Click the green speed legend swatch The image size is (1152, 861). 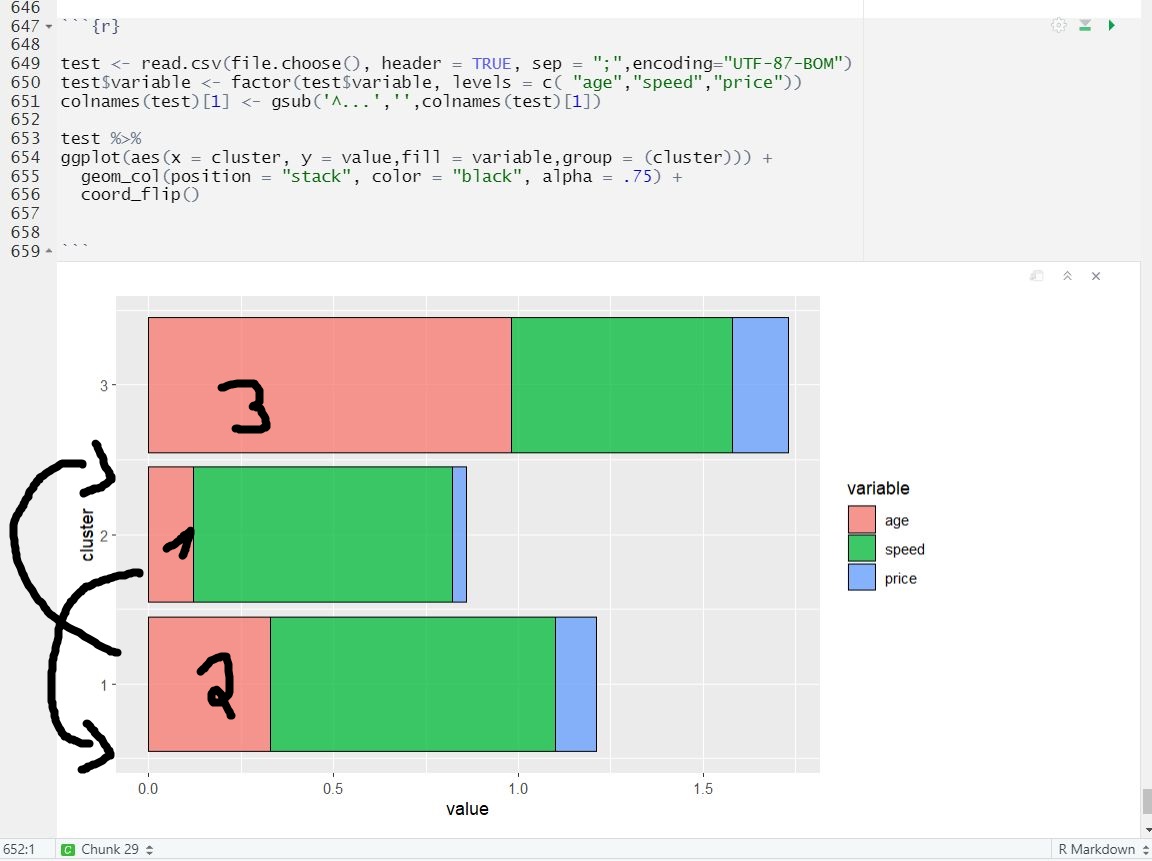tap(862, 548)
